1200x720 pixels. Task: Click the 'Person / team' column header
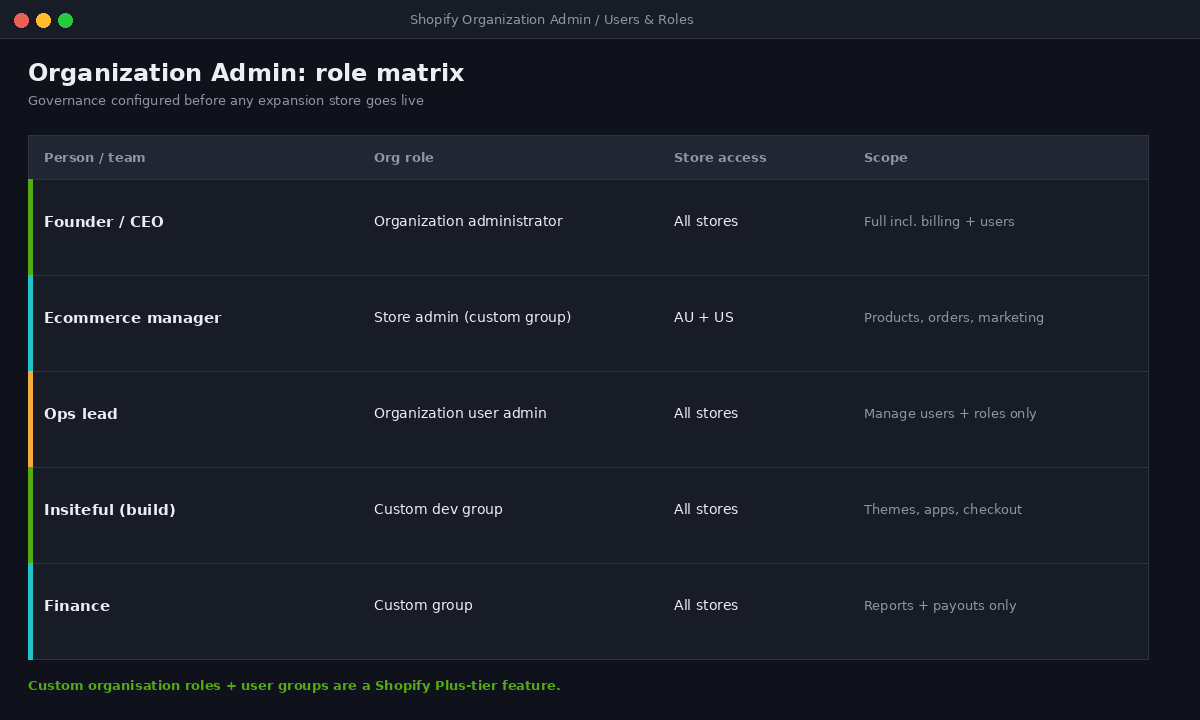(x=95, y=158)
